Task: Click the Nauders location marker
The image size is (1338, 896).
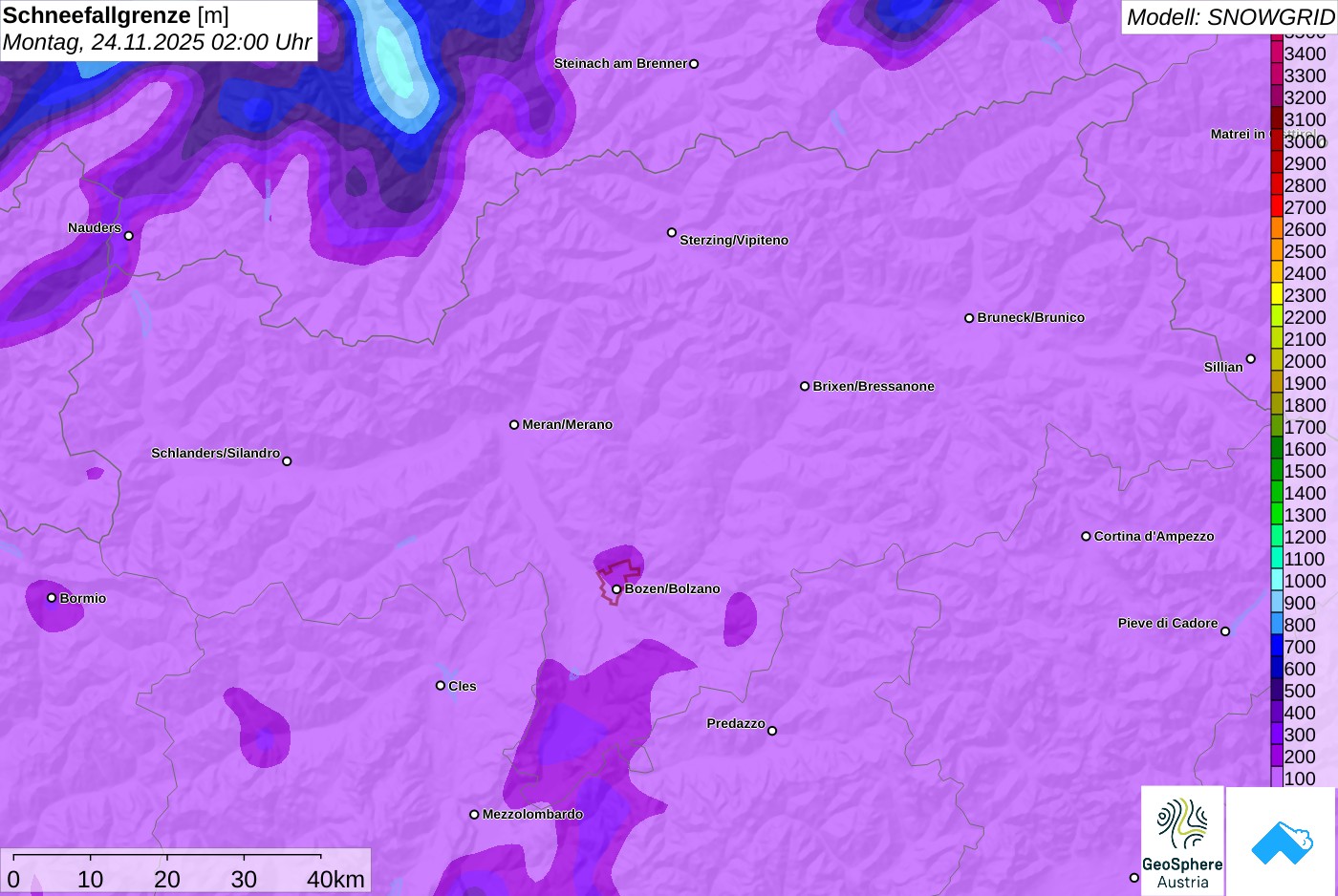Action: [129, 236]
